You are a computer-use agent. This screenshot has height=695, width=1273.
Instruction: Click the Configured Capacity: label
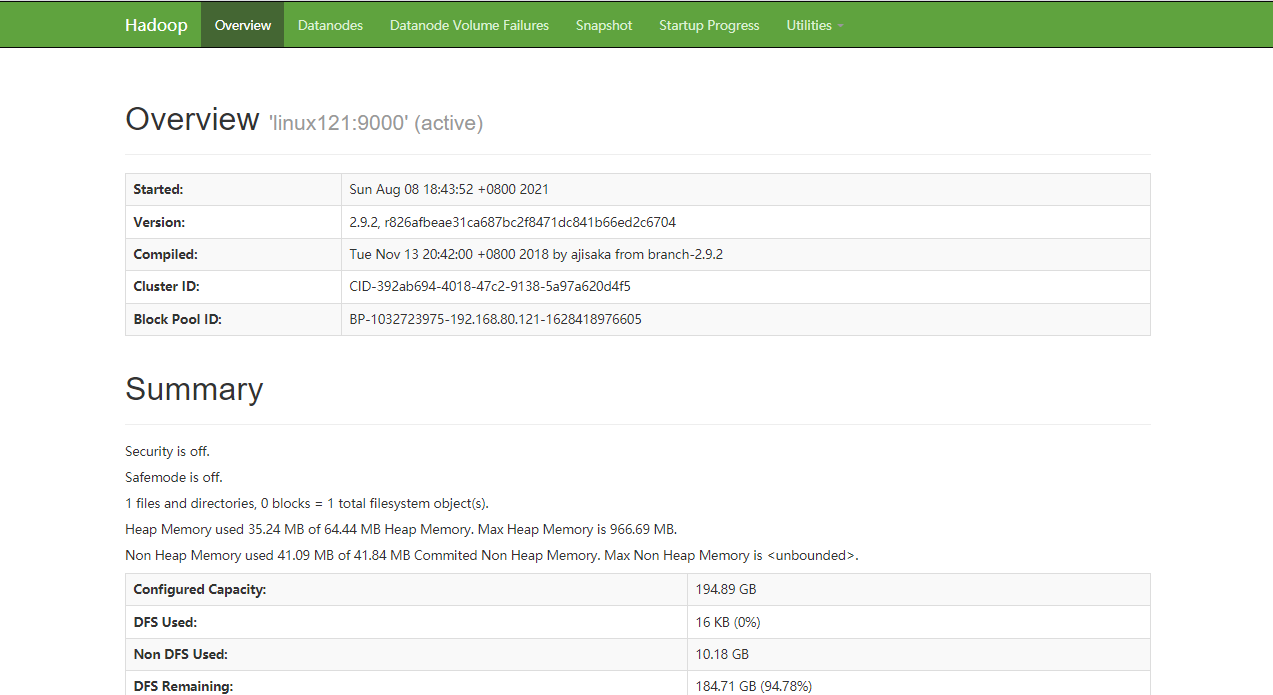[x=200, y=589]
